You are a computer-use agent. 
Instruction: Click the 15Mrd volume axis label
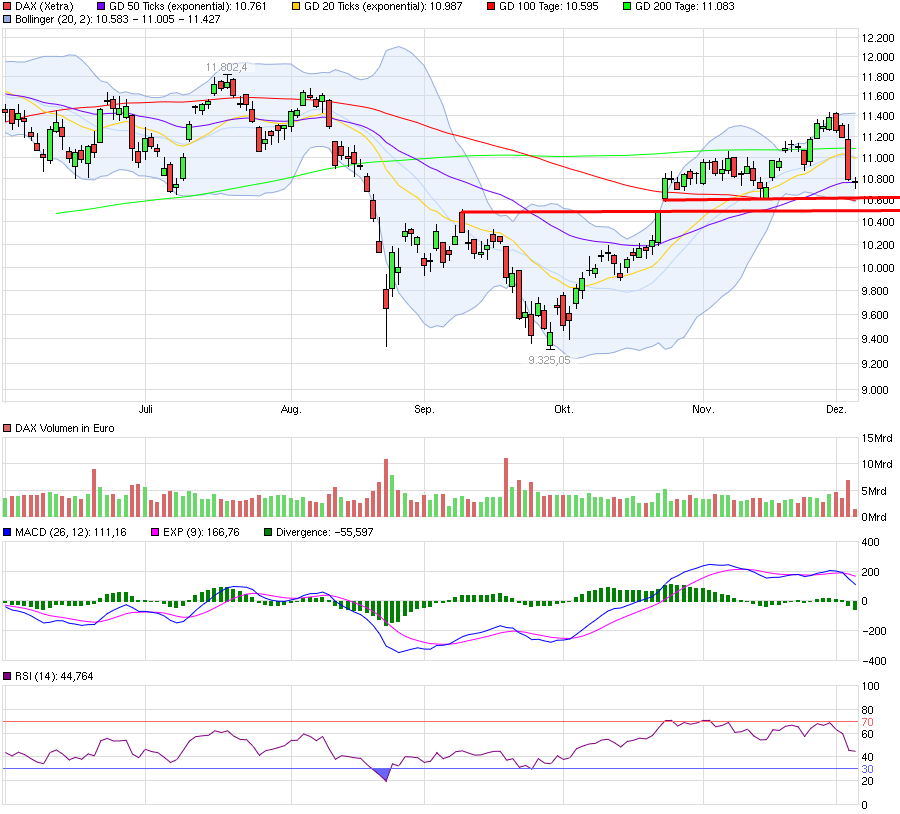(877, 439)
